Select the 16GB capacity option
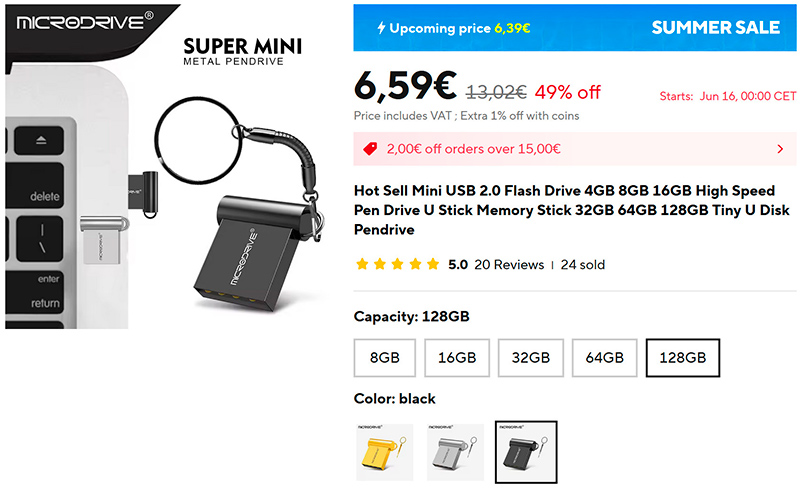This screenshot has height=489, width=800. (456, 357)
